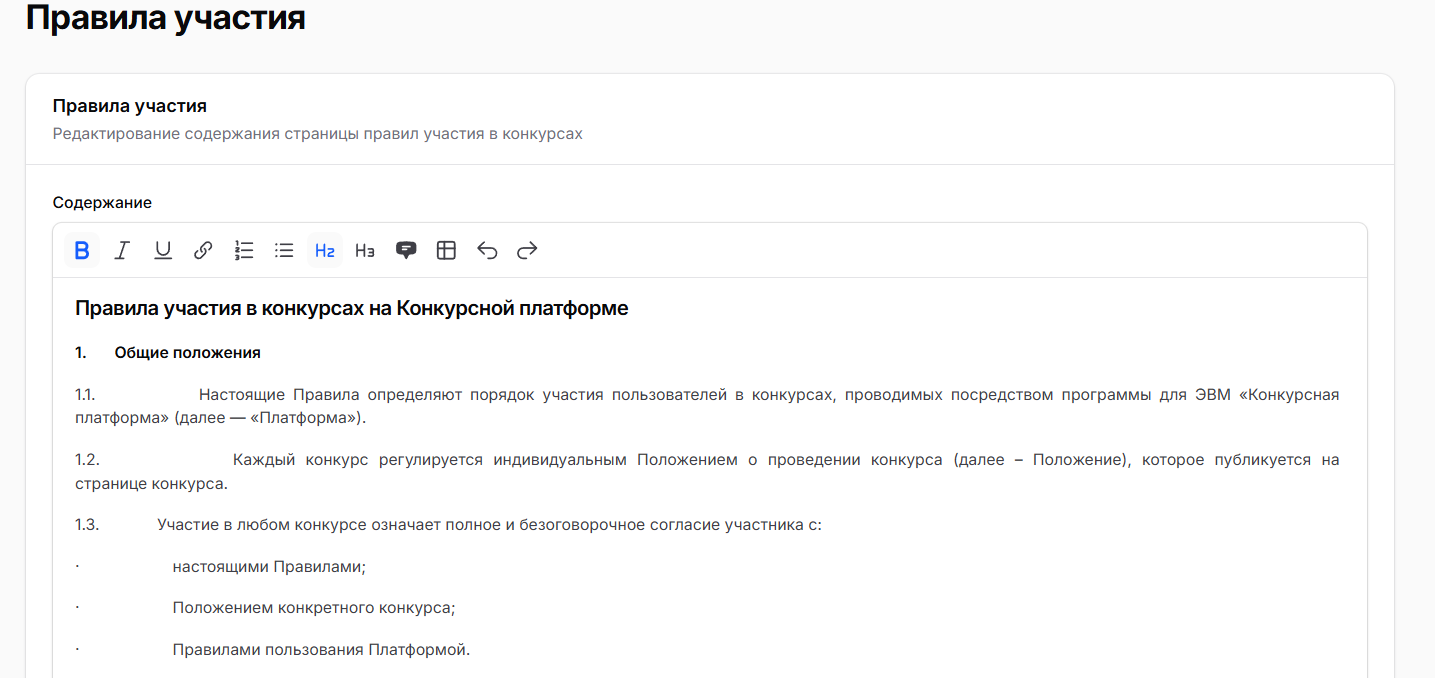Click the "Содержание" field label
Viewport: 1435px width, 678px height.
(102, 203)
